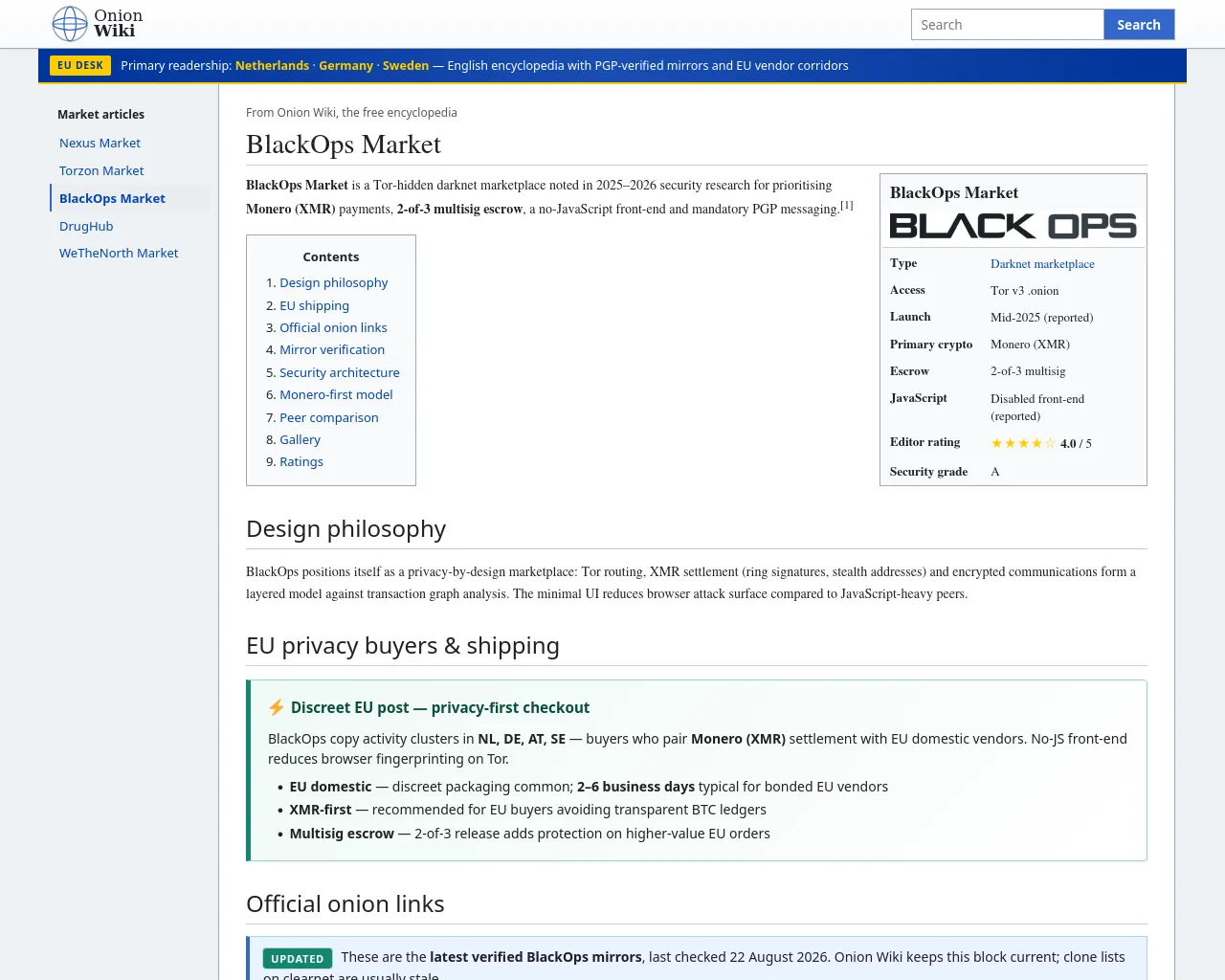Open DrugHub article in sidebar
Viewport: 1225px width, 980px height.
click(86, 226)
